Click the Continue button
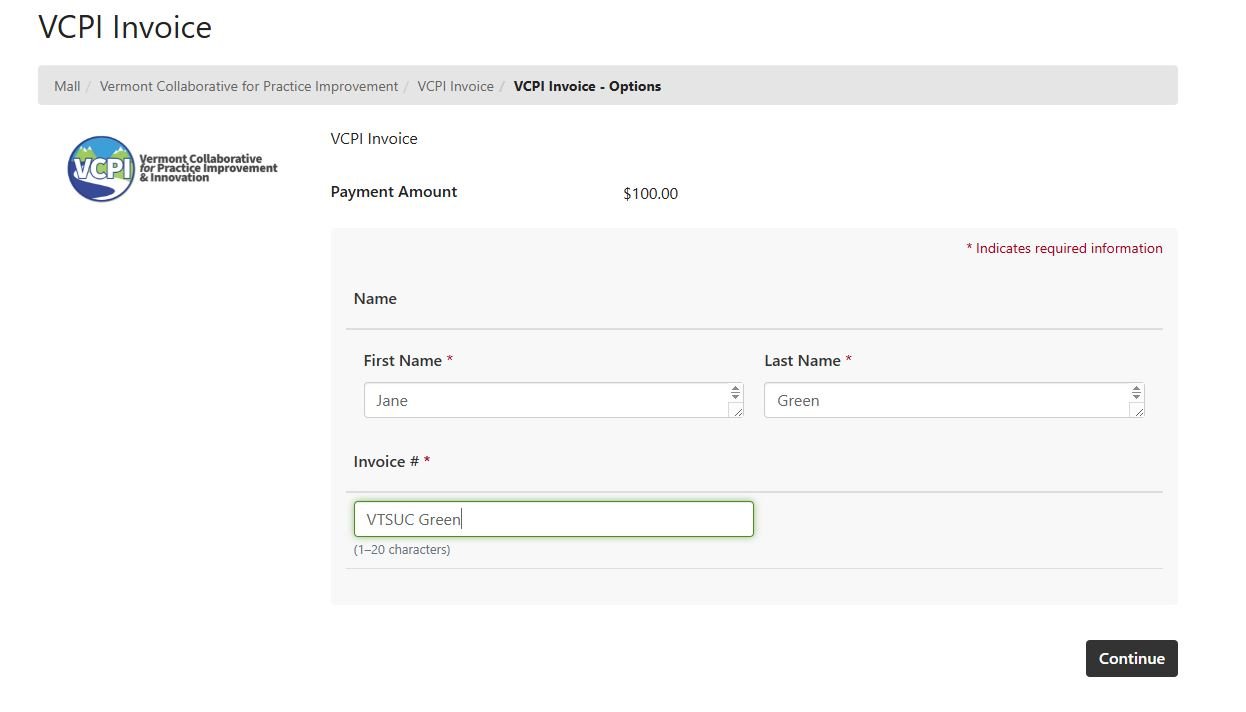 [x=1131, y=658]
